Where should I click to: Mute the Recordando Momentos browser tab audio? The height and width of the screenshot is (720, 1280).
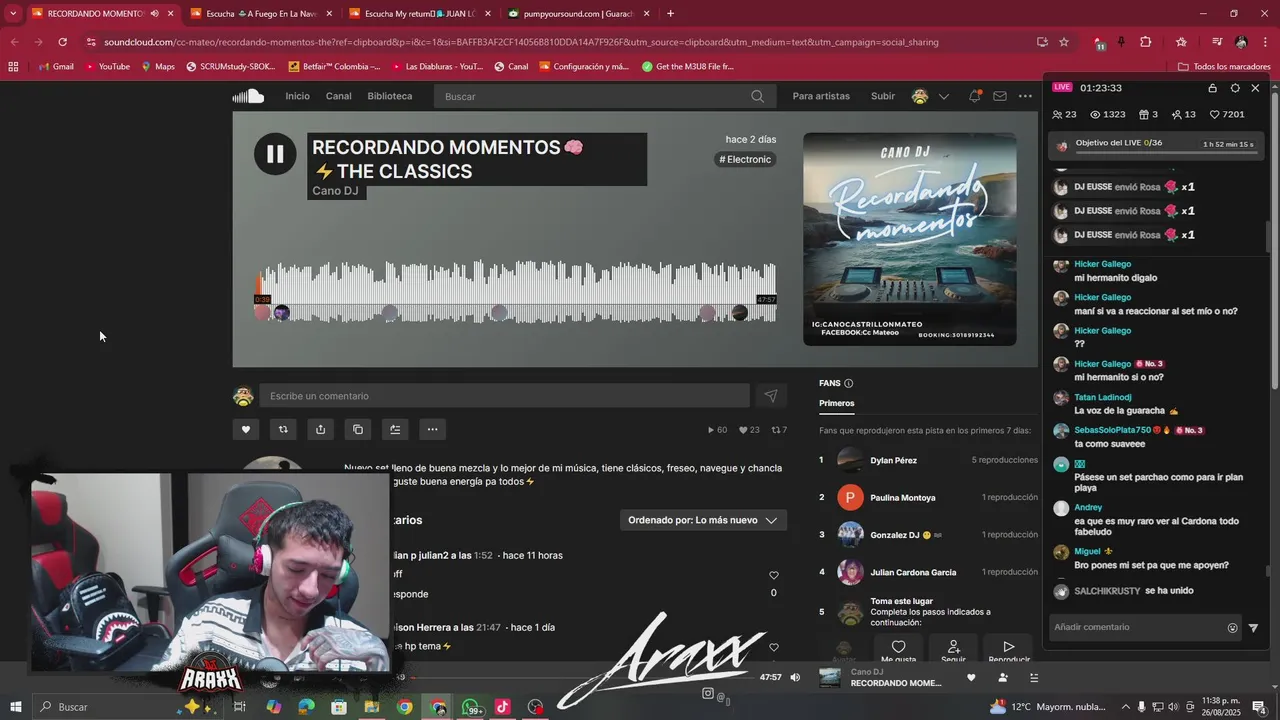[x=154, y=14]
